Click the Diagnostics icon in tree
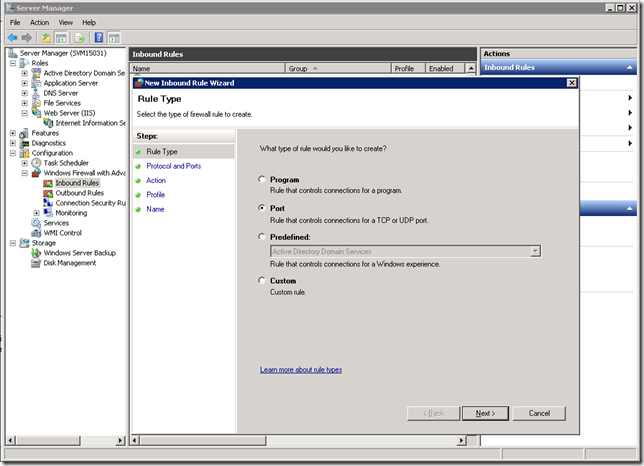644x466 pixels. point(24,143)
